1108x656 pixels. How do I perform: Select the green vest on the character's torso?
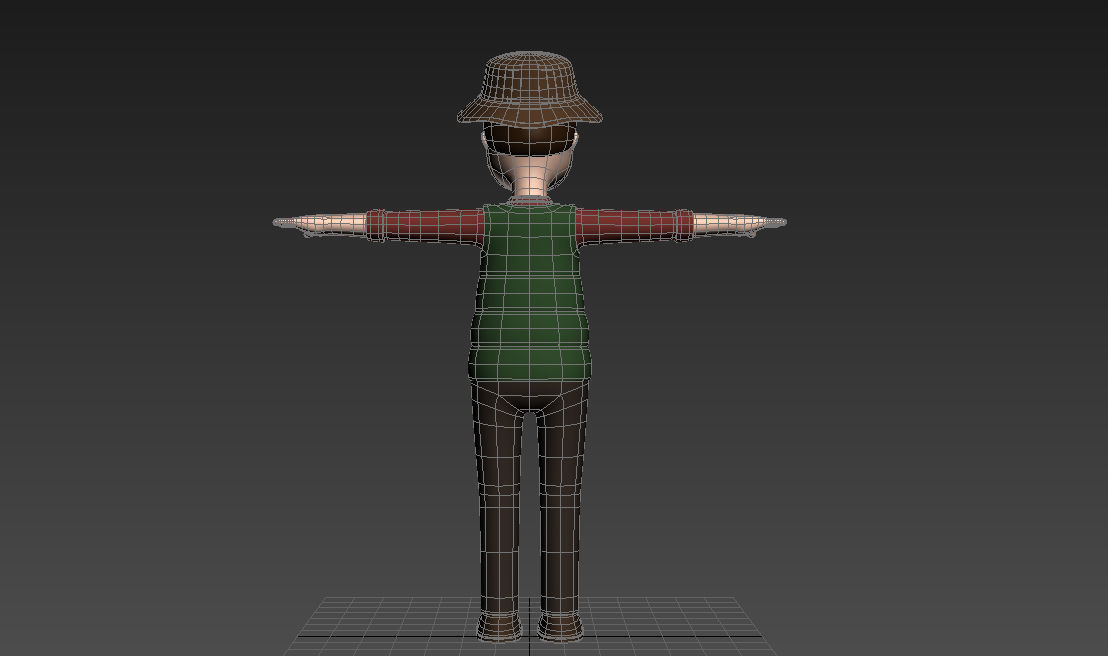pyautogui.click(x=529, y=291)
